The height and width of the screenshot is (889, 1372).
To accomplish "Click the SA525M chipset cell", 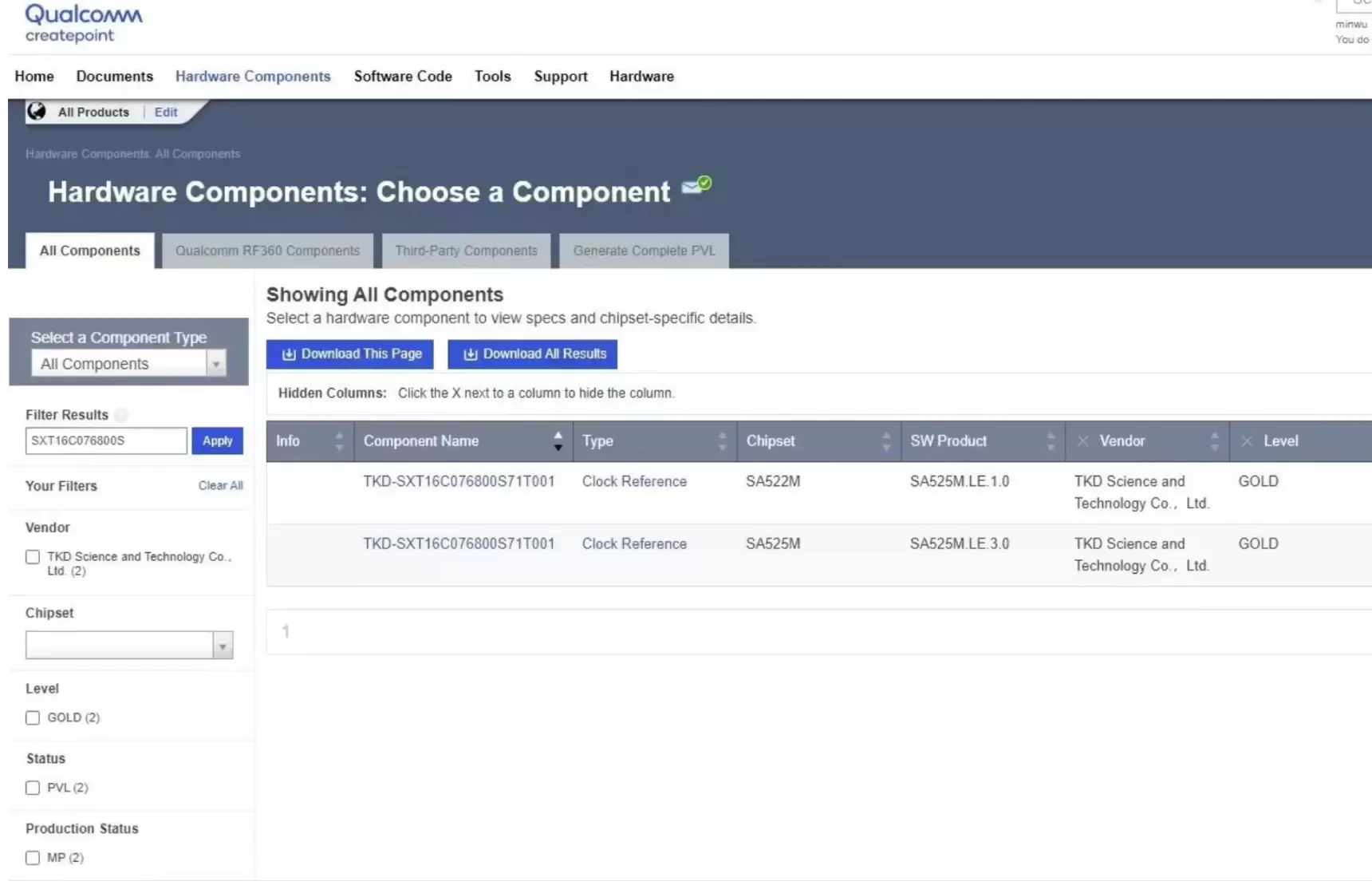I will pos(773,543).
